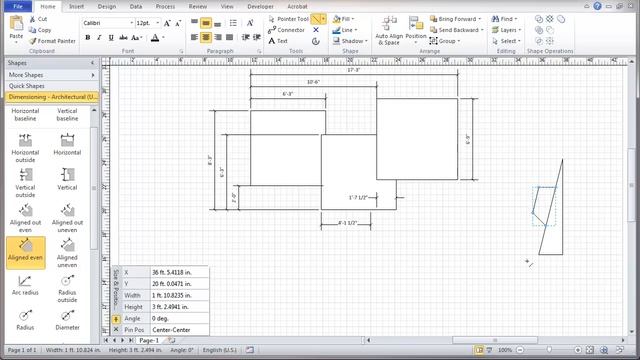Click Auto Align & Space
640x360 pixels.
tap(389, 31)
